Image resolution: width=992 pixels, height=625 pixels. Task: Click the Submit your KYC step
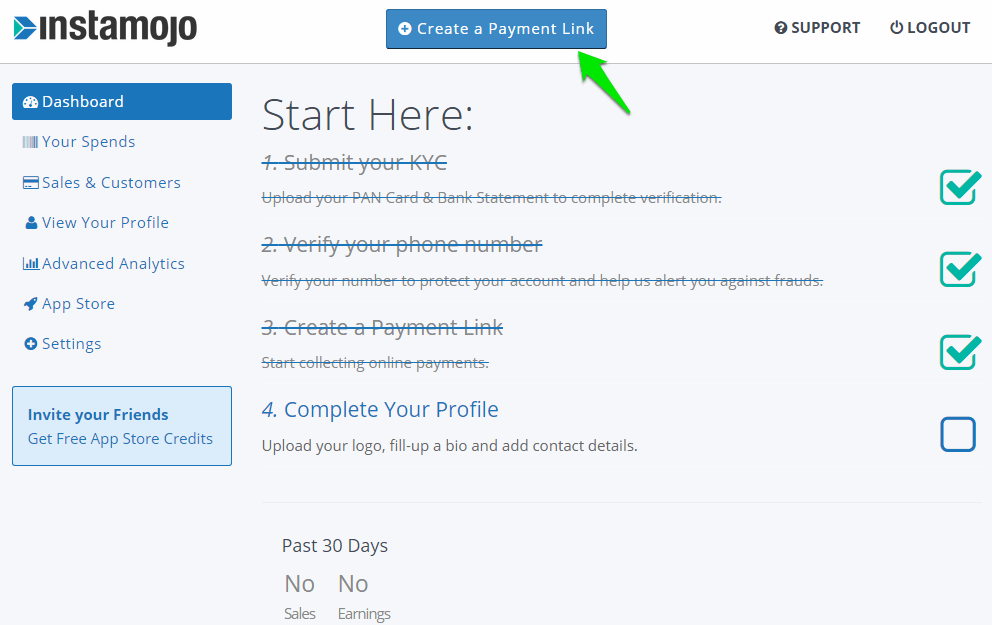pos(354,163)
